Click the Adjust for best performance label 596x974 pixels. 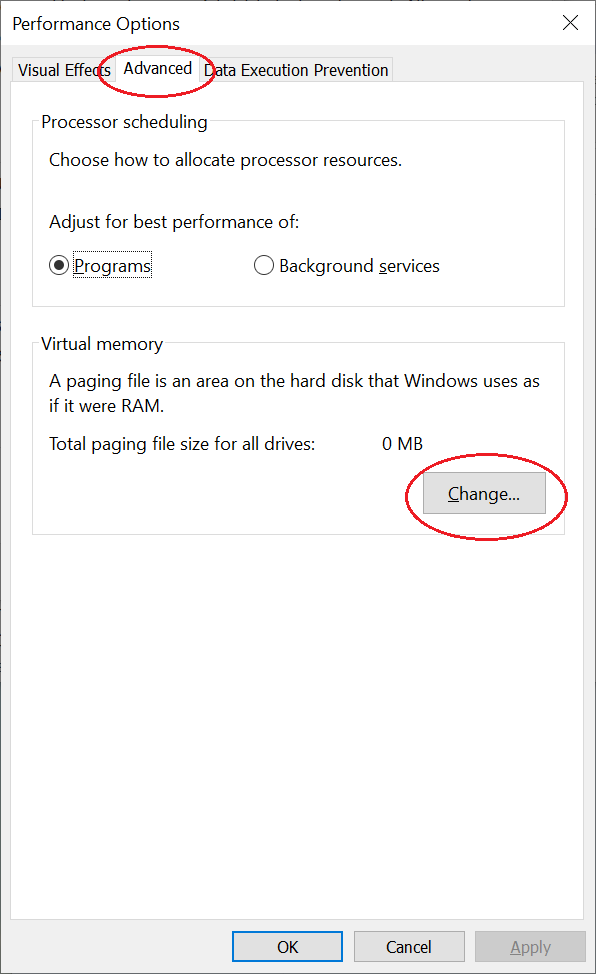point(174,222)
